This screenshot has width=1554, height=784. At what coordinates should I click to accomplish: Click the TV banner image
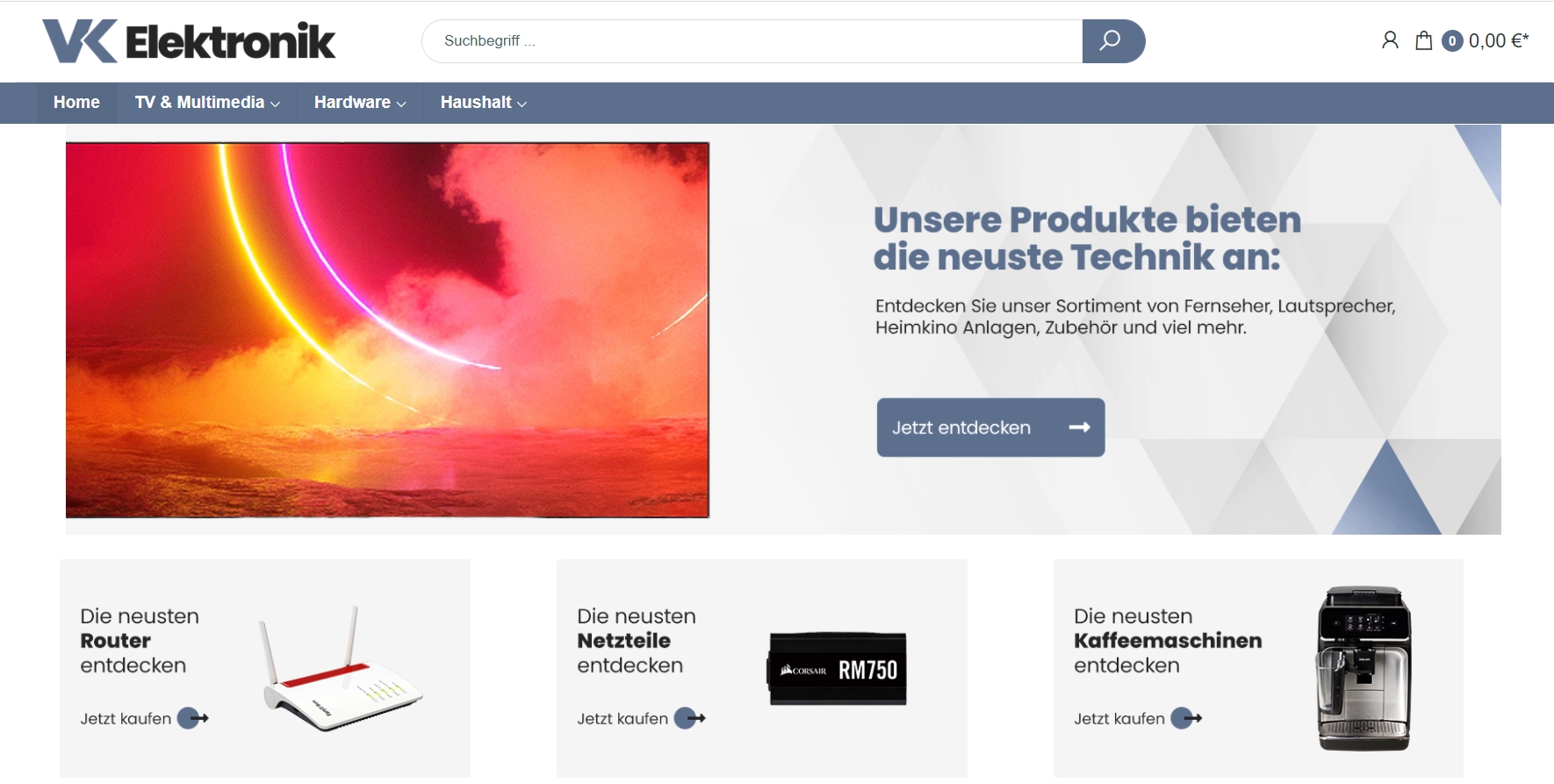pos(387,330)
